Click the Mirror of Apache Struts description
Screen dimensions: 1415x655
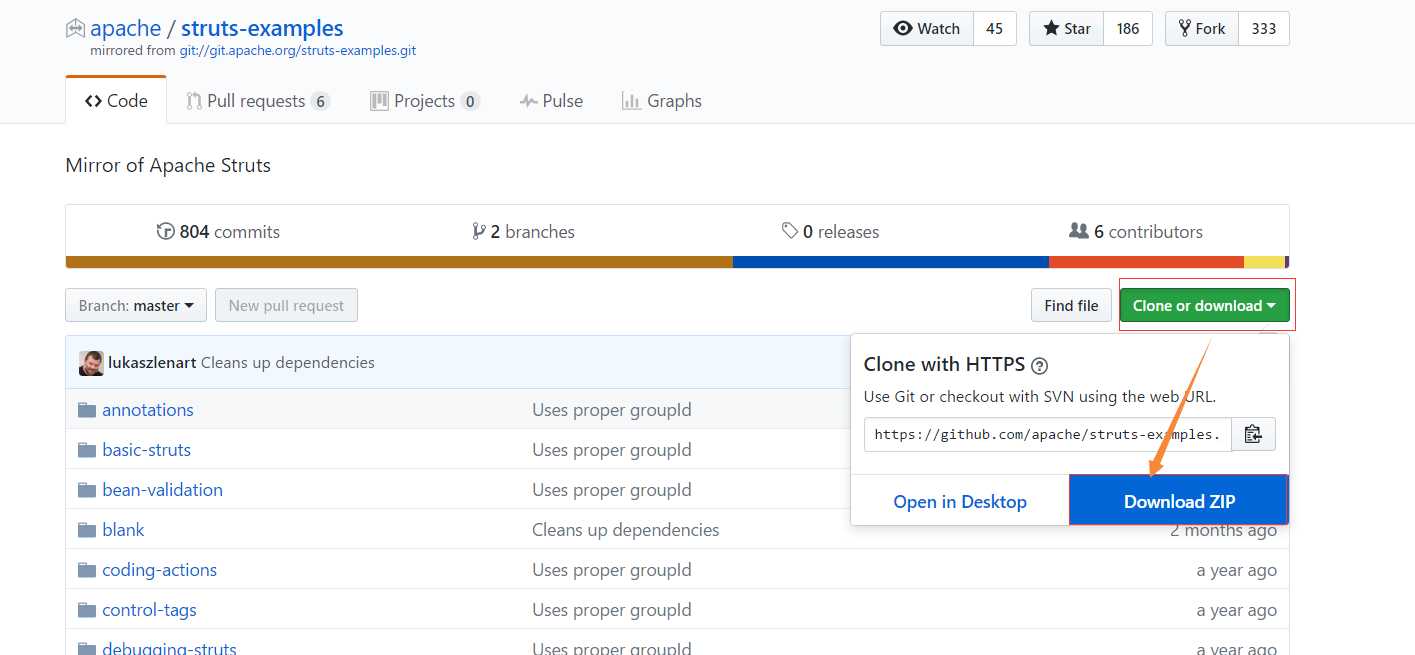(x=168, y=165)
